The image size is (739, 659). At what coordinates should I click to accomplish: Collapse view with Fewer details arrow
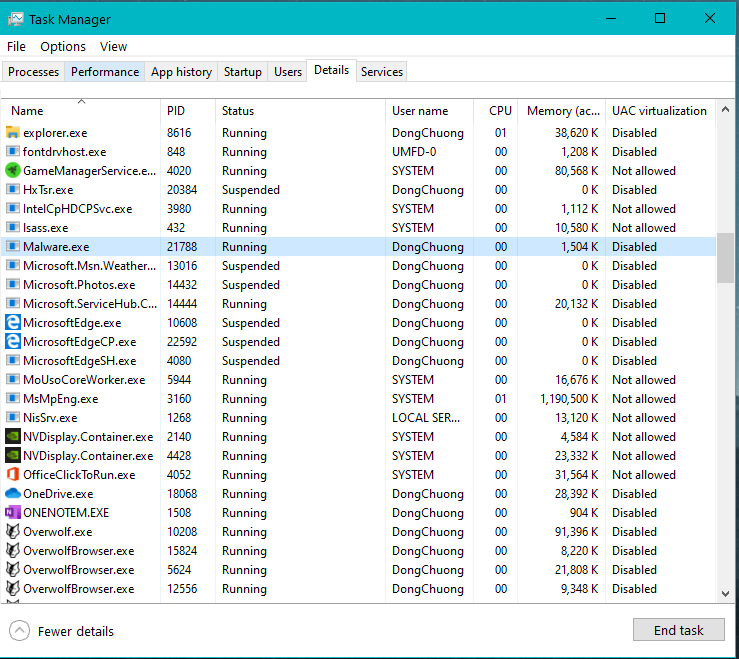click(x=19, y=631)
